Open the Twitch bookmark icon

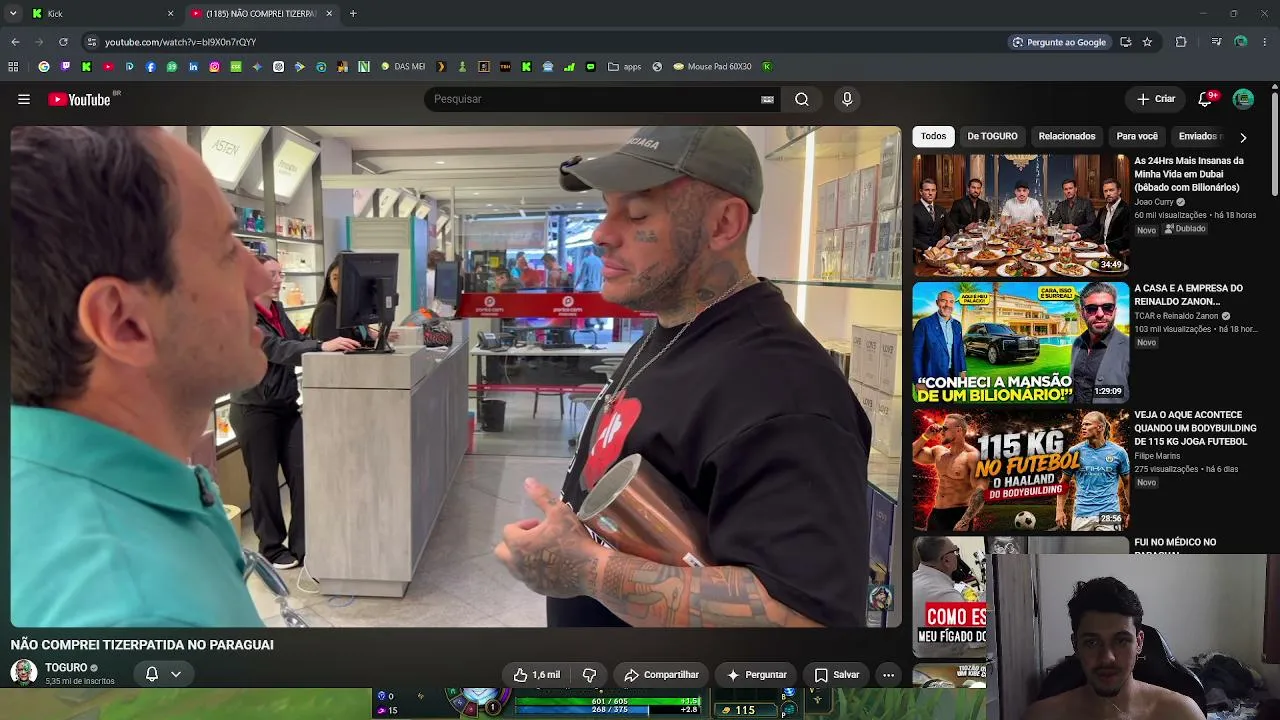[65, 67]
